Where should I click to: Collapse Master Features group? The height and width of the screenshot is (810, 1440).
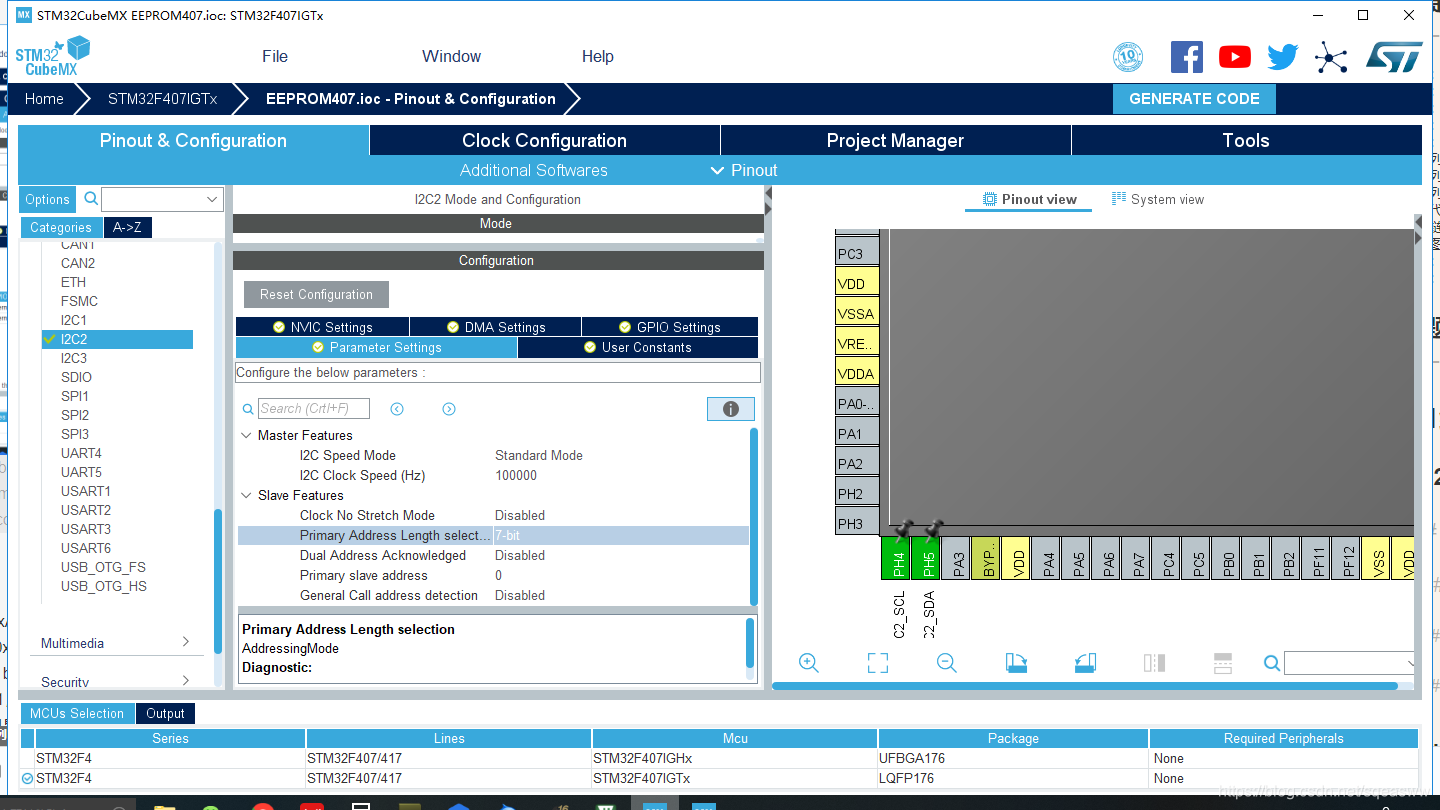point(247,435)
